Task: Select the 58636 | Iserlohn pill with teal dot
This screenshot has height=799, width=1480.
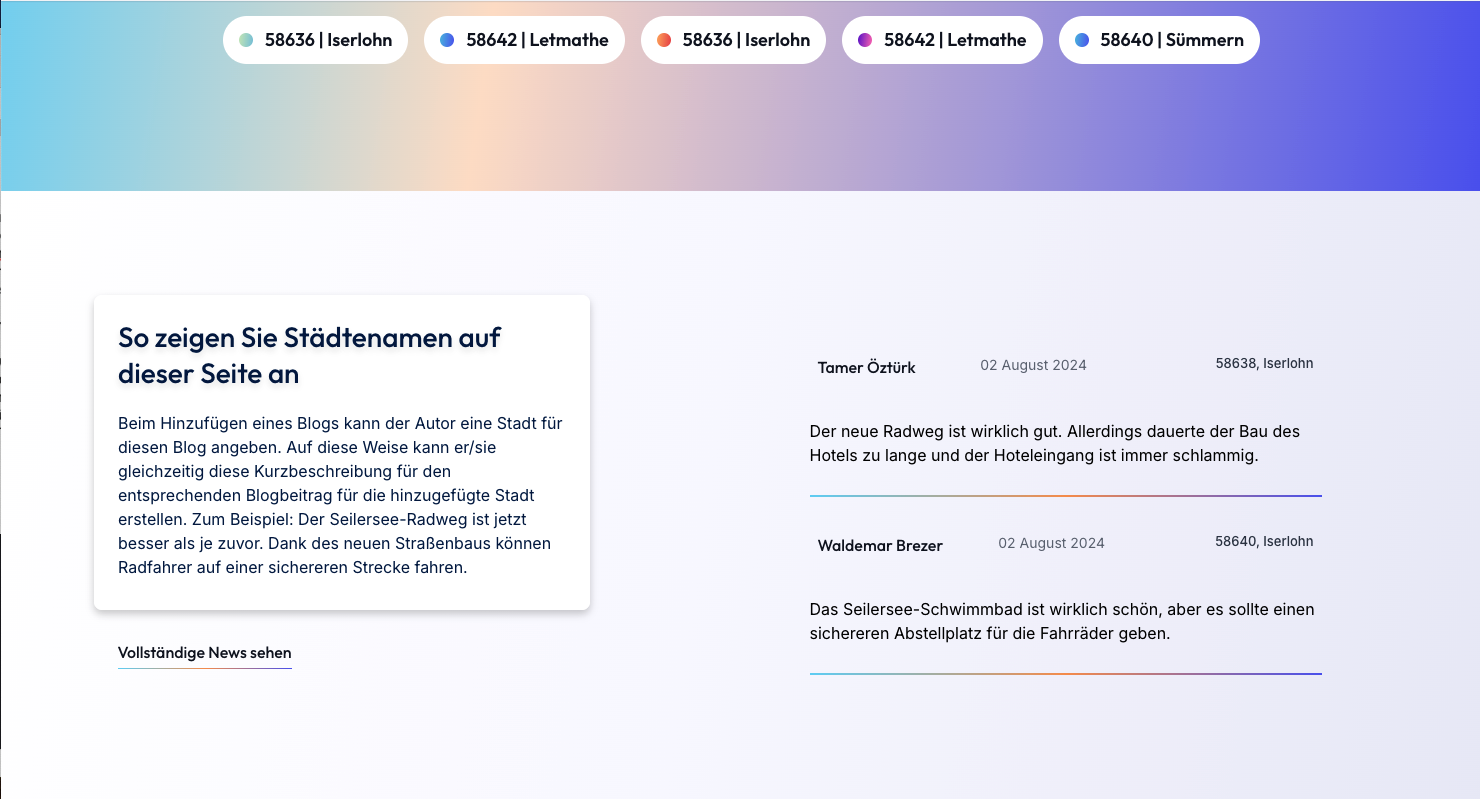Action: 315,40
